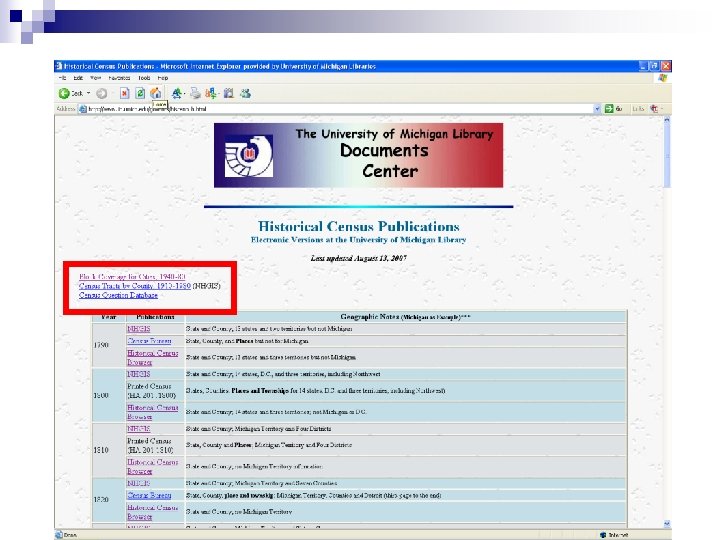Image resolution: width=720 pixels, height=540 pixels.
Task: Select the 'Last updated August 13, 2007' text
Action: pyautogui.click(x=359, y=258)
